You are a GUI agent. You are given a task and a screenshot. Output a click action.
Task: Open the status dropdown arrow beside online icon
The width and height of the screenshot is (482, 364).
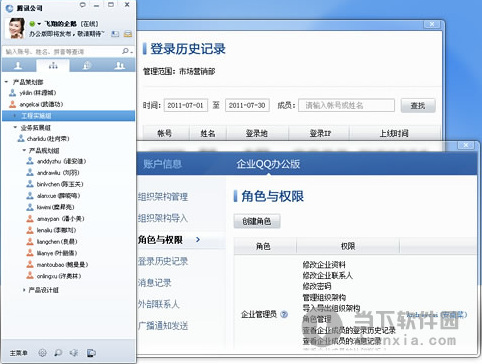pos(39,24)
